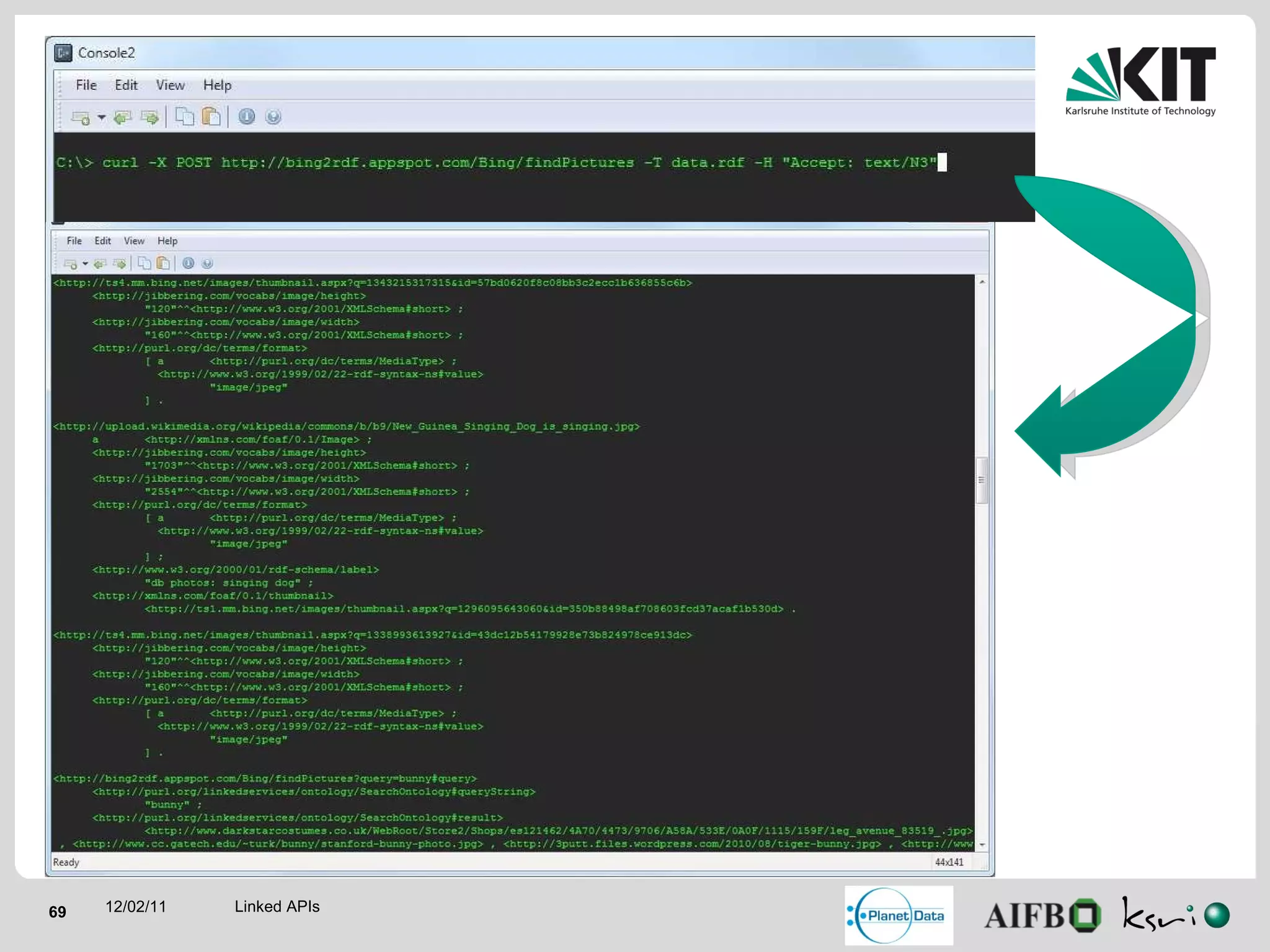This screenshot has width=1270, height=952.
Task: Click scroll-down arrow of lower console scrollbar
Action: pos(982,845)
